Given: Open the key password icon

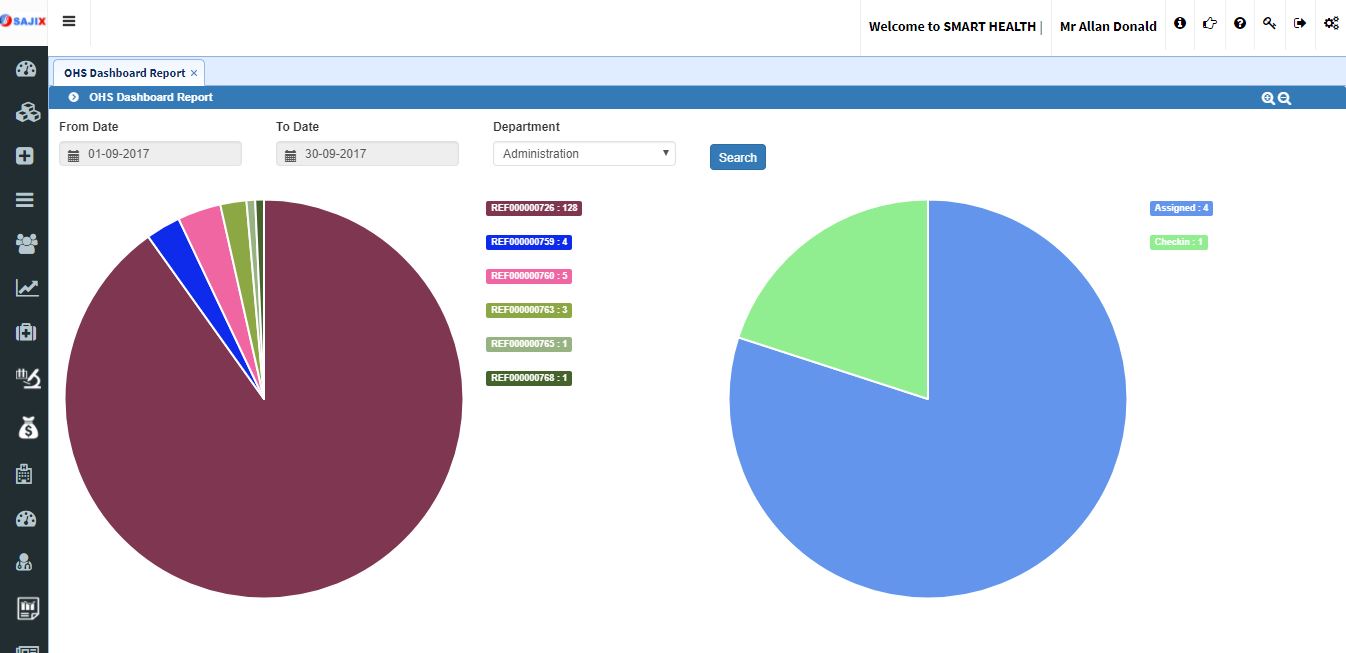Looking at the screenshot, I should (1269, 23).
